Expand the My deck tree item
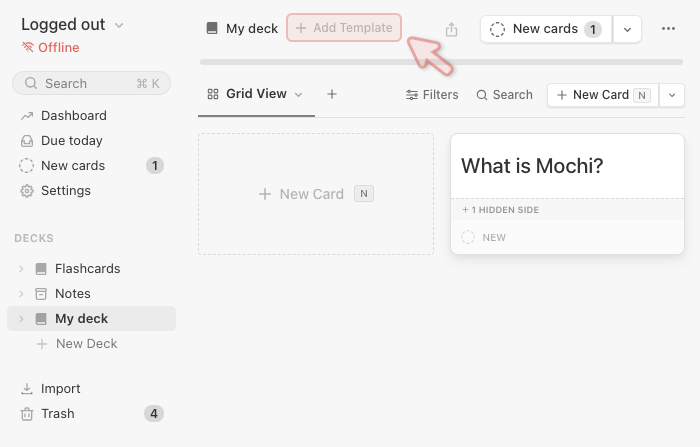Image resolution: width=700 pixels, height=447 pixels. [22, 319]
